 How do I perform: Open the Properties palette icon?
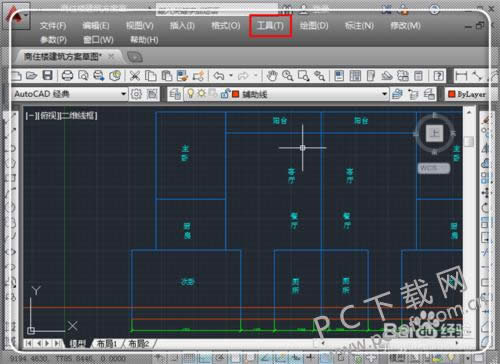[x=339, y=76]
